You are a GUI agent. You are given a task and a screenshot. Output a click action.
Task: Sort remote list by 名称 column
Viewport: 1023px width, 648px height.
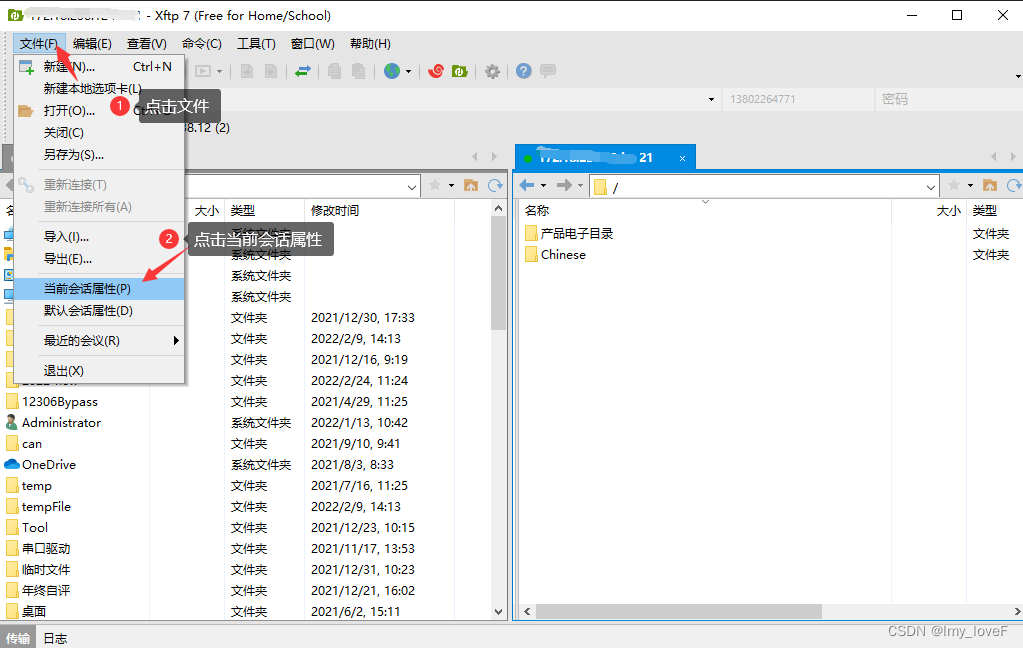[705, 210]
